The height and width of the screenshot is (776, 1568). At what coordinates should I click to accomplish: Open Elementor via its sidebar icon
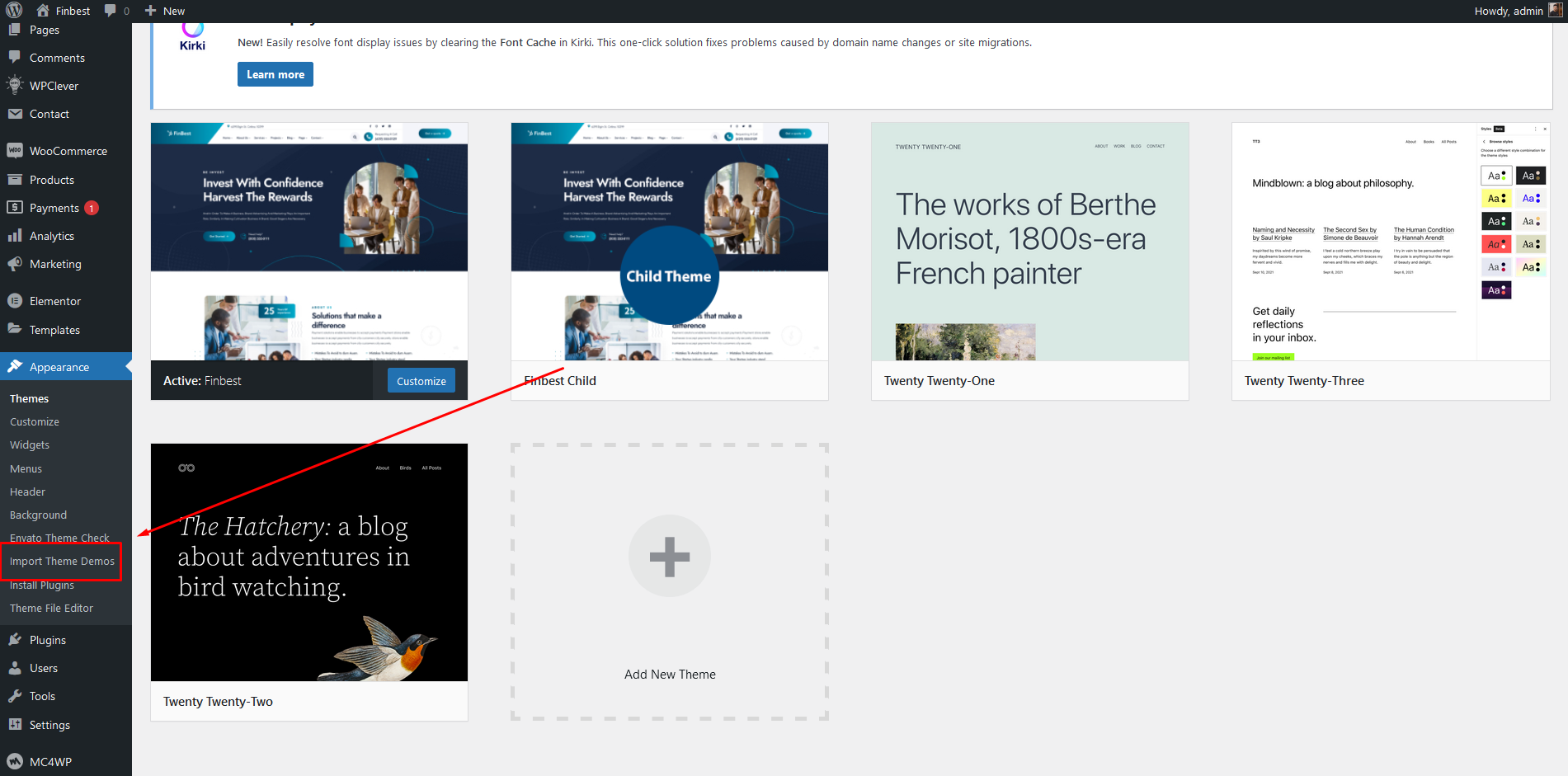[x=15, y=301]
